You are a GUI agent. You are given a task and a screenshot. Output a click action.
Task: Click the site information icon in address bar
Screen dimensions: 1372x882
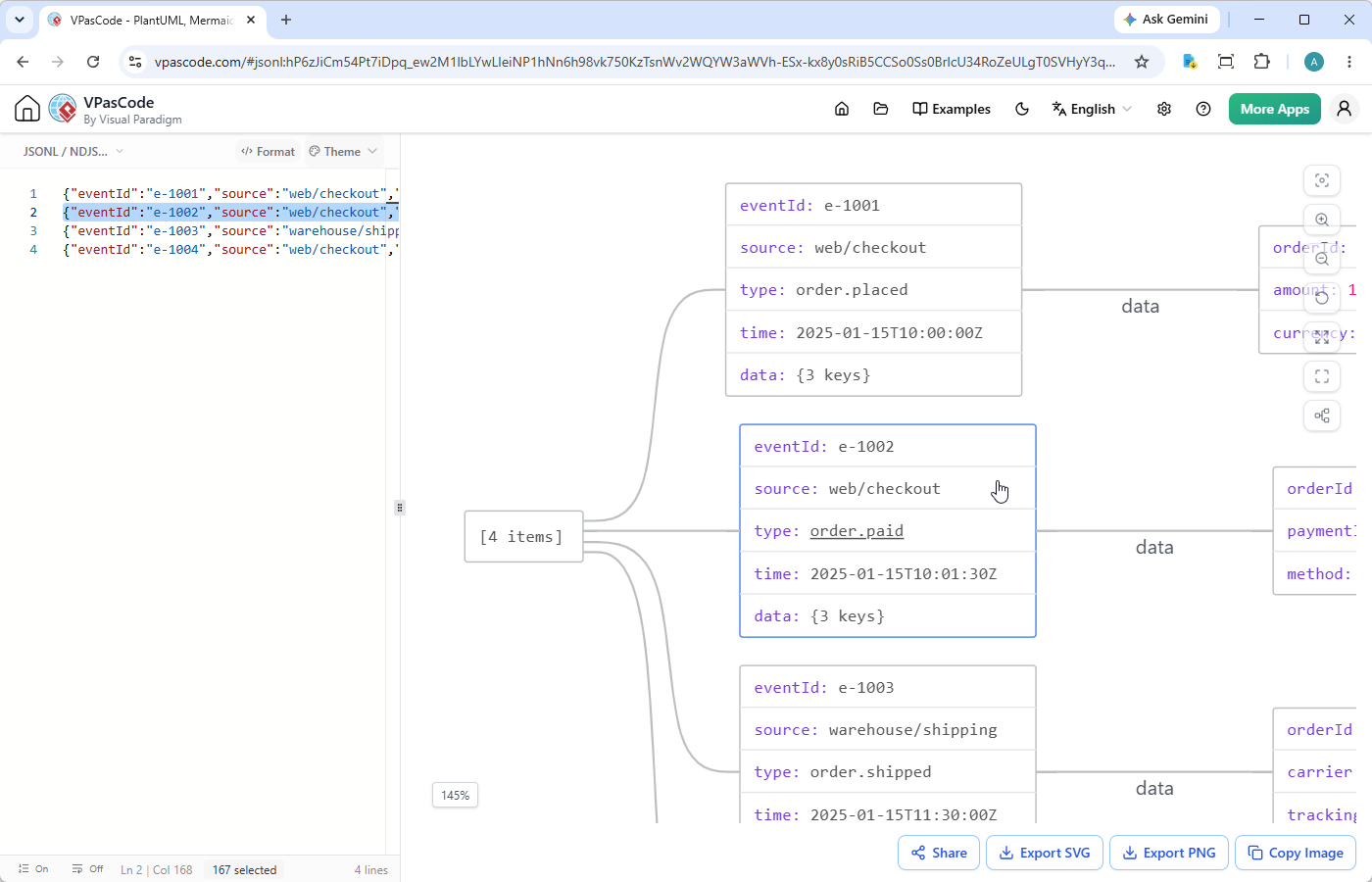pos(135,62)
